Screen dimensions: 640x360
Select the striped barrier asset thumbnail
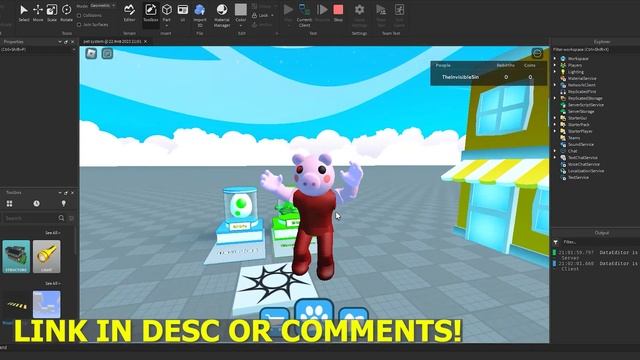(x=16, y=304)
